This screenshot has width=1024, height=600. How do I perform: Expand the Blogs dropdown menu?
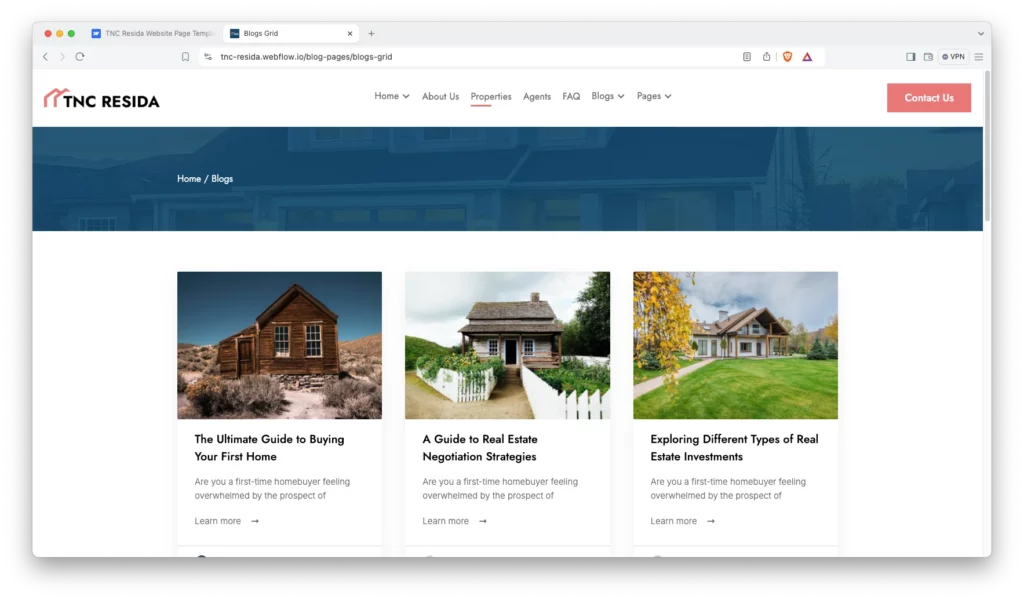point(608,96)
